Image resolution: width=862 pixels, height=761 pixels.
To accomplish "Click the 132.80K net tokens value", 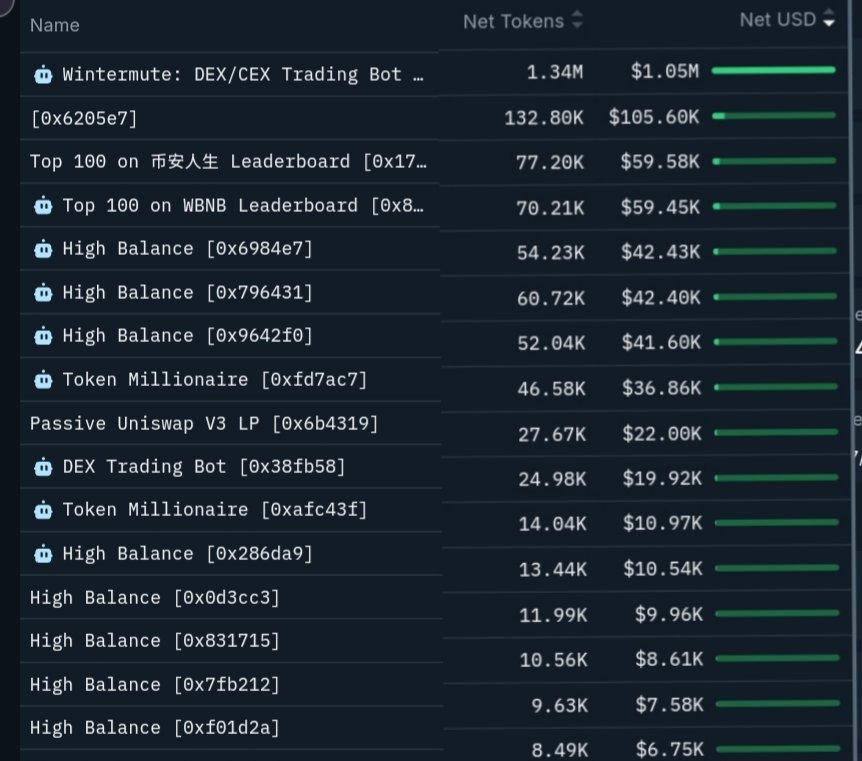I will click(x=544, y=118).
